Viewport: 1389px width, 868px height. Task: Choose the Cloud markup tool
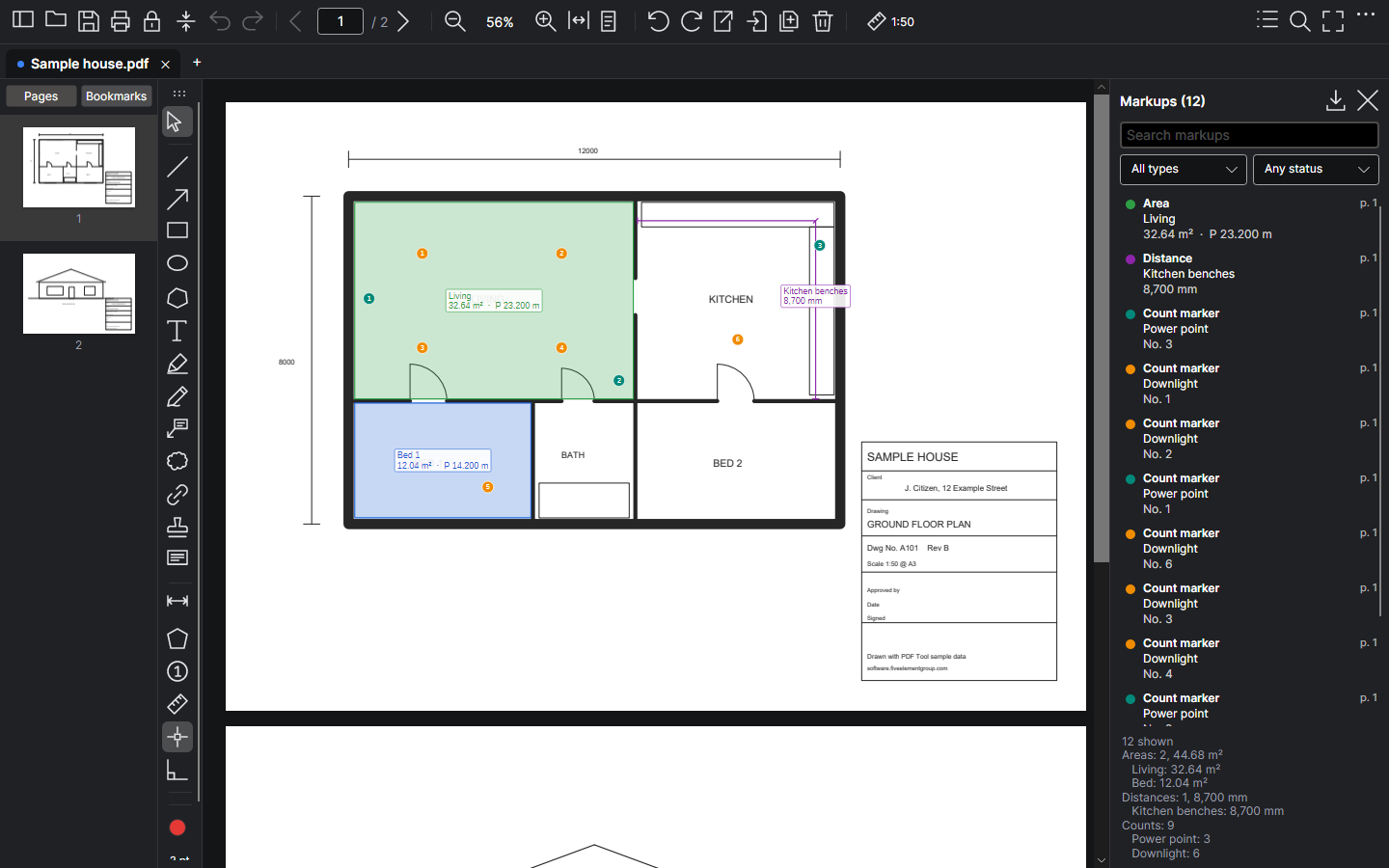pyautogui.click(x=177, y=461)
